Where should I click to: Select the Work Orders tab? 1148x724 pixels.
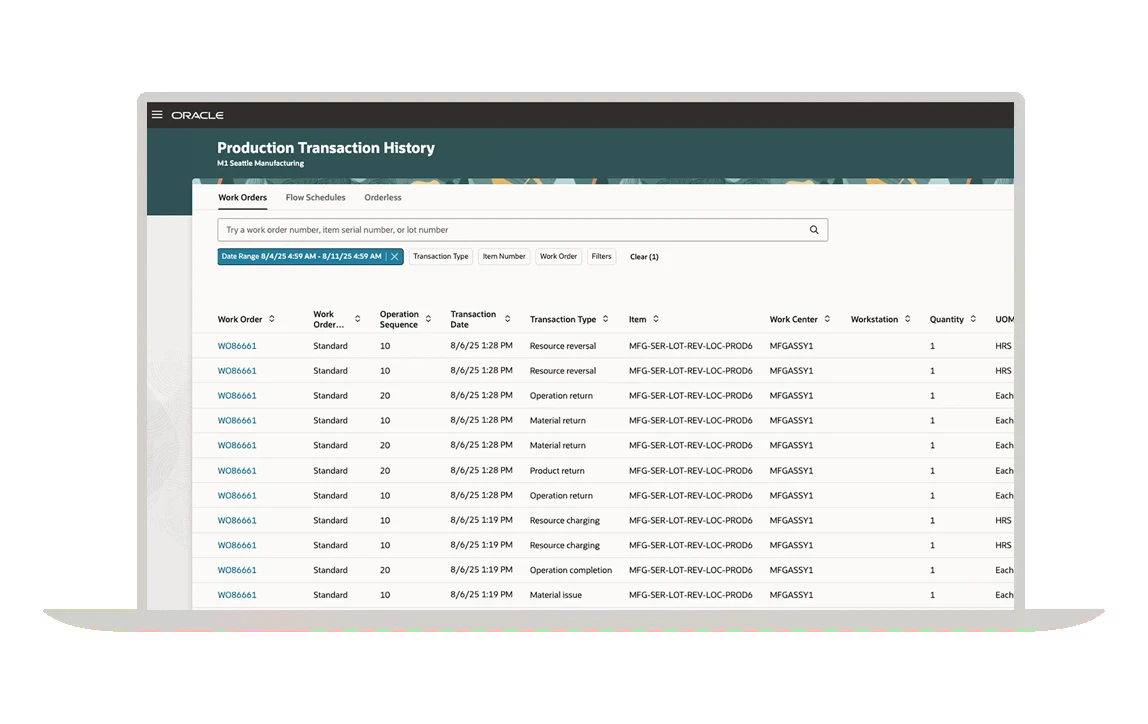coord(242,198)
